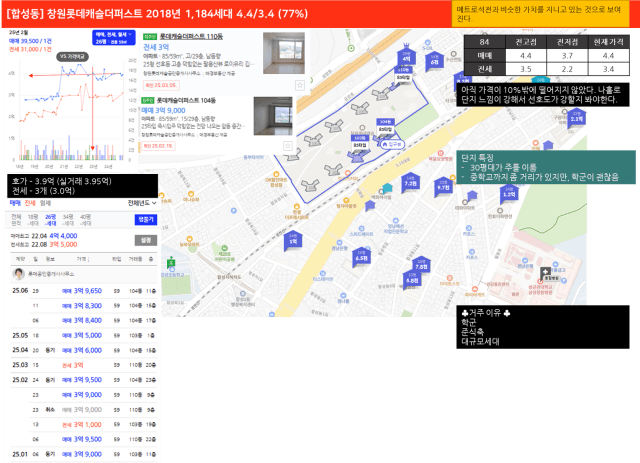Viewport: 640px width, 463px height.
Task: Switch to the 매매 tab
Action: pos(15,203)
